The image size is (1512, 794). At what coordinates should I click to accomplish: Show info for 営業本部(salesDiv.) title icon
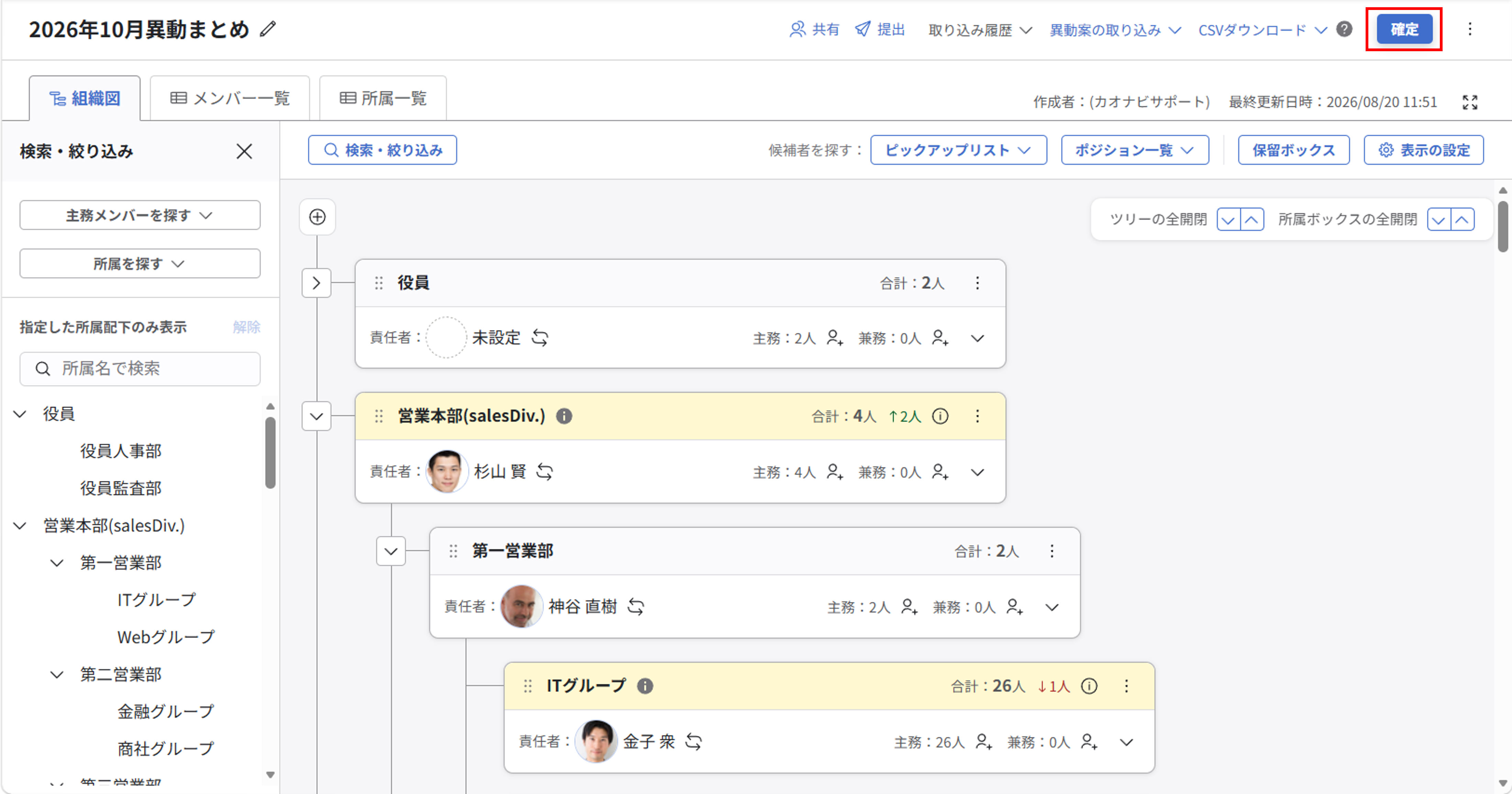pos(564,416)
